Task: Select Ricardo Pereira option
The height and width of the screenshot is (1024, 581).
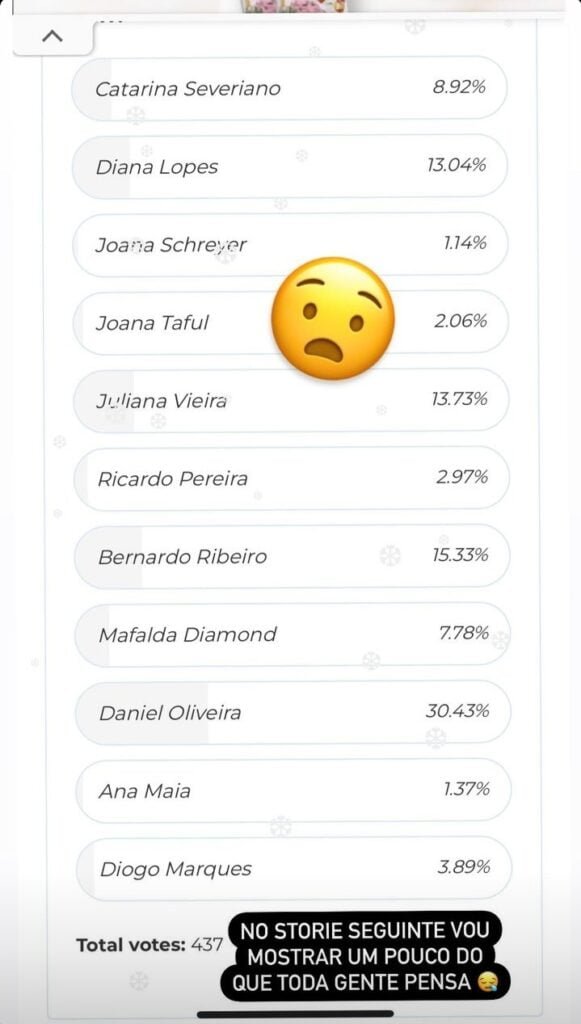Action: pos(291,478)
